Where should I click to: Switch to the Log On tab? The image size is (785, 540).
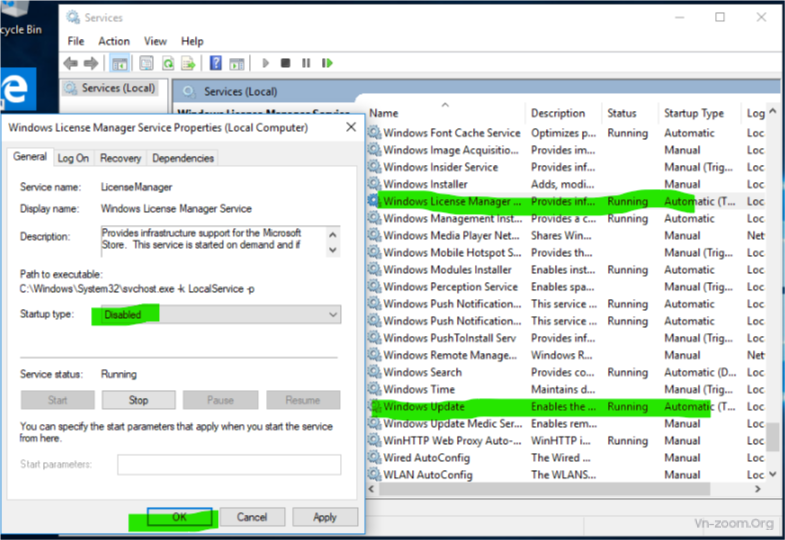point(72,158)
